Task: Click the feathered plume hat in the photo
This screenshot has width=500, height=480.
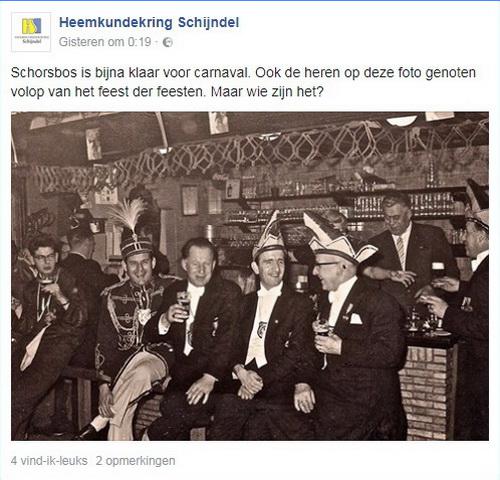Action: coord(131,228)
